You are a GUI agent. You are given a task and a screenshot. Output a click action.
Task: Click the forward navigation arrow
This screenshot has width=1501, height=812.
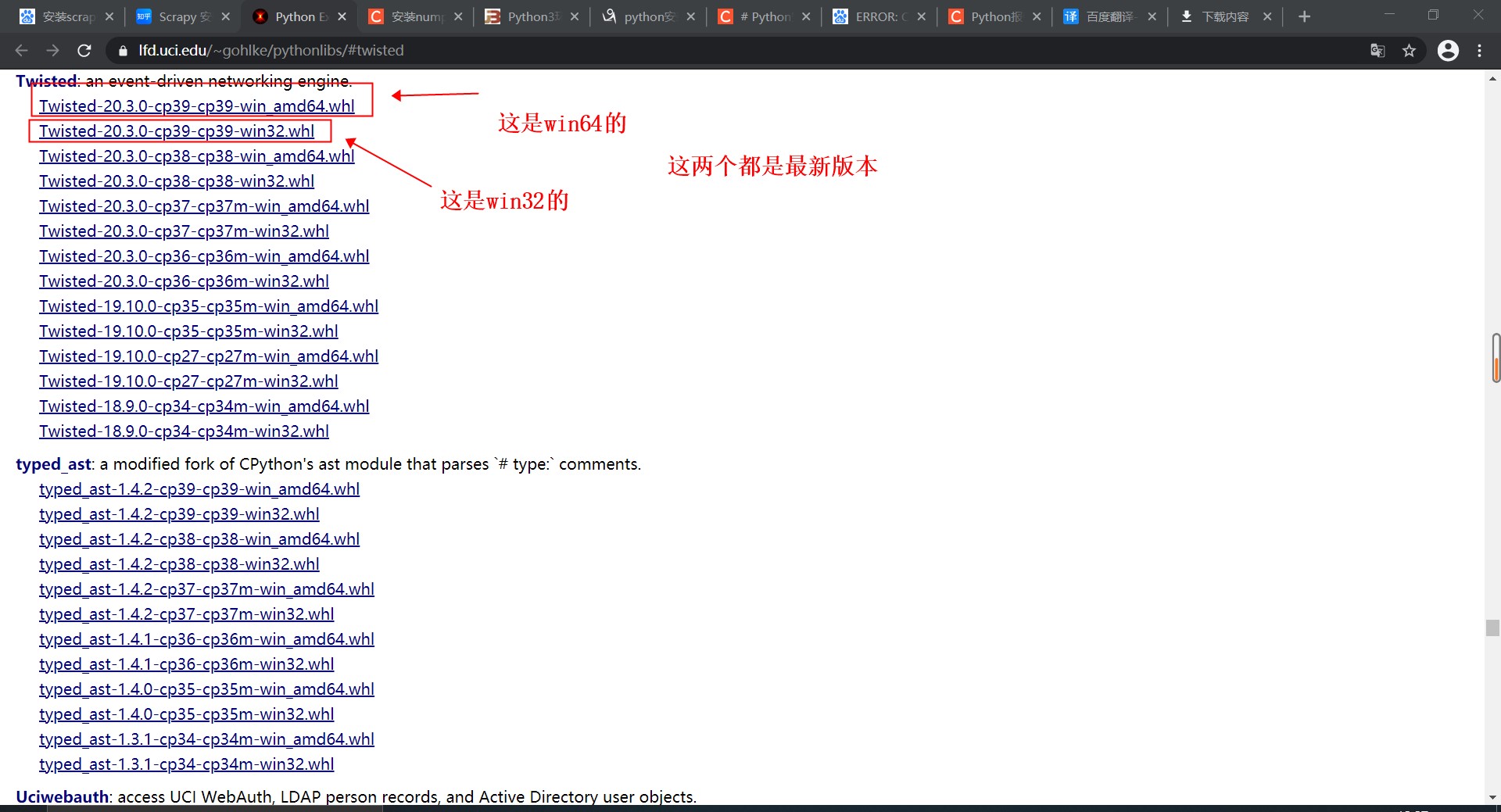coord(52,50)
